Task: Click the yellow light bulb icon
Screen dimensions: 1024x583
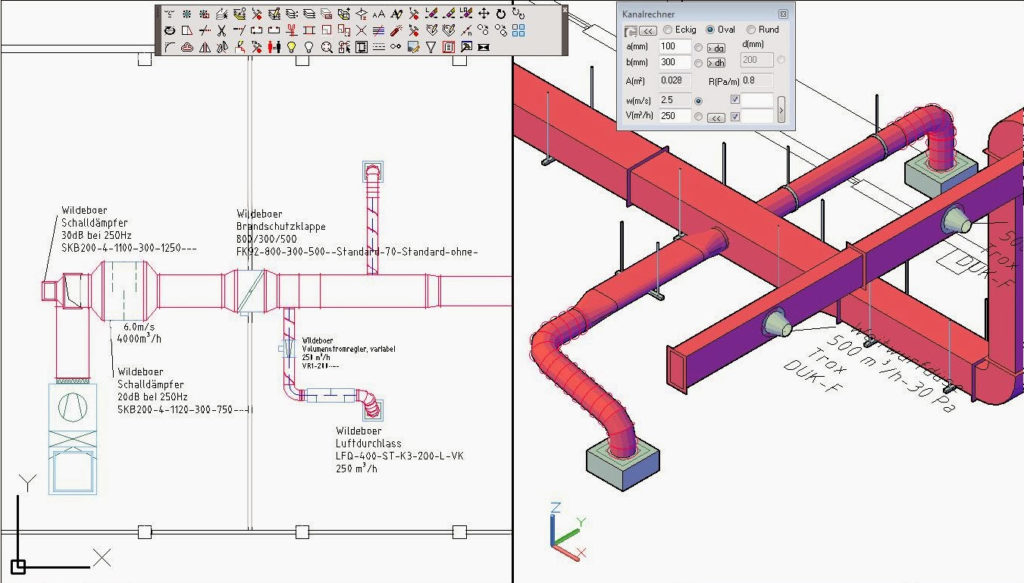Action: [x=291, y=47]
